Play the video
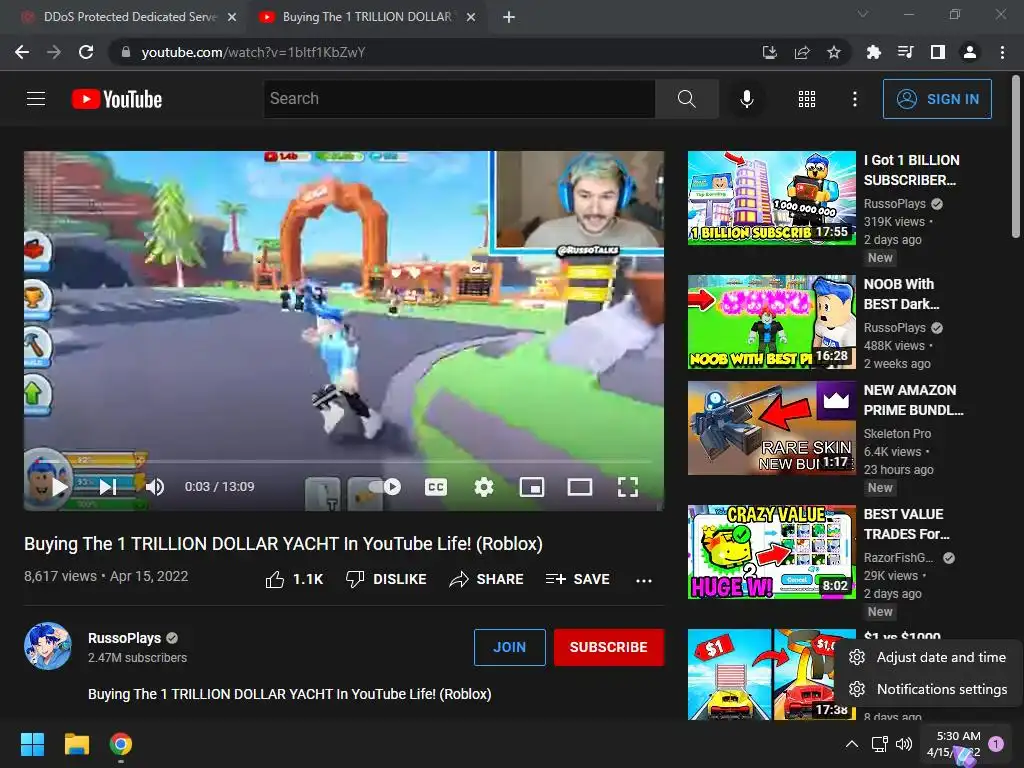This screenshot has width=1024, height=768. tap(59, 487)
